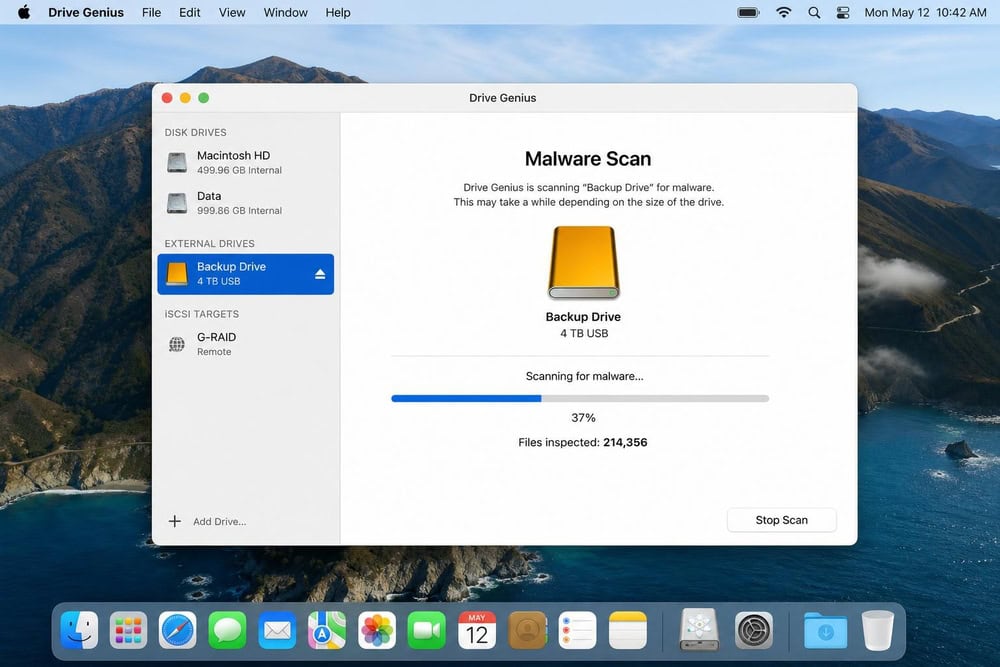The image size is (1000, 667).
Task: Open Notes from the Dock
Action: pos(628,630)
